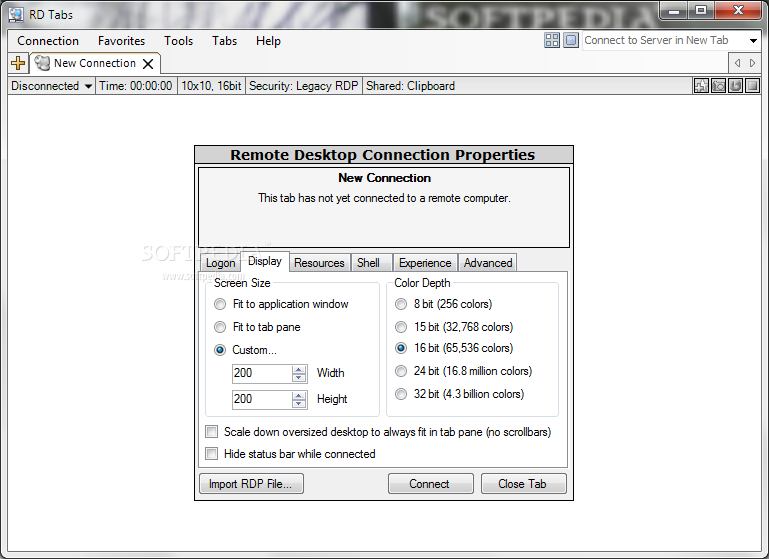Click the Connect button
This screenshot has height=559, width=769.
click(430, 484)
